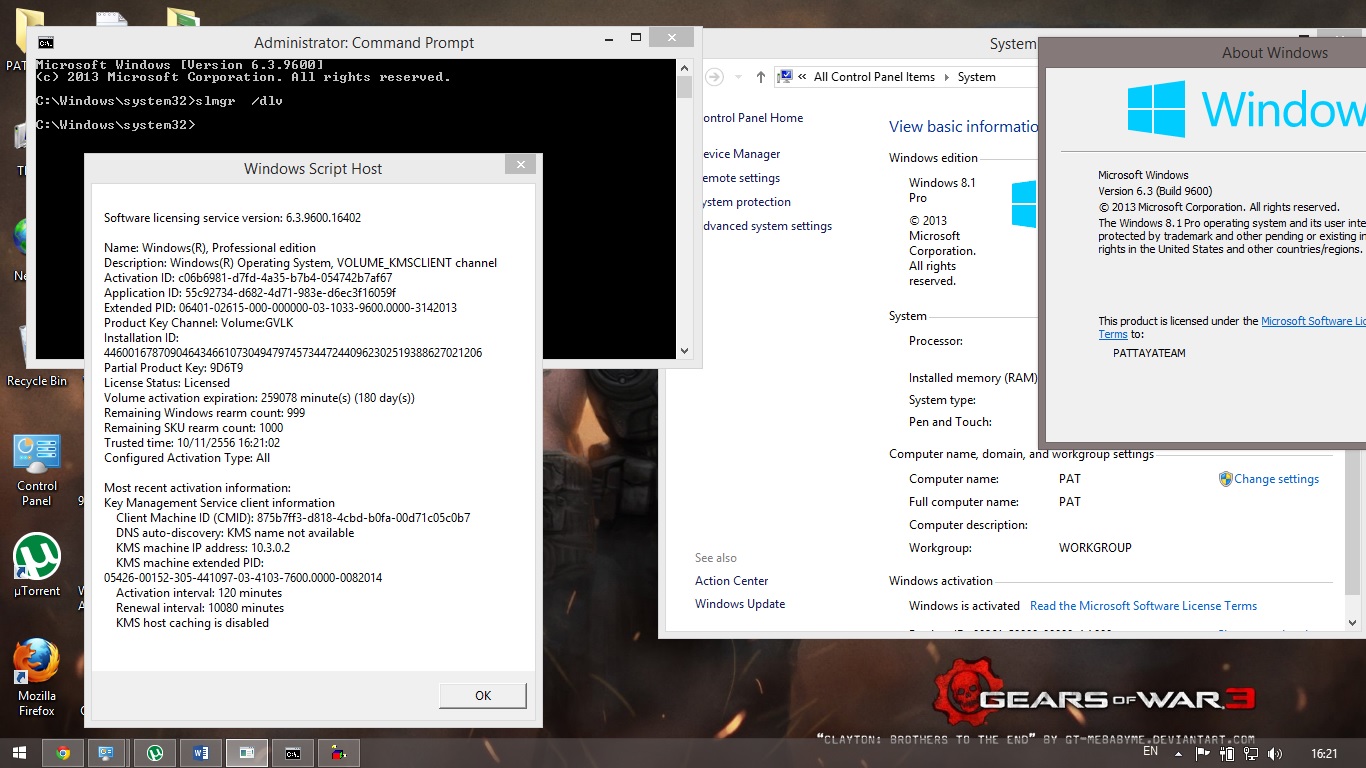Viewport: 1366px width, 768px height.
Task: Click the 'Configured Activation Type: All' line
Action: (x=187, y=458)
